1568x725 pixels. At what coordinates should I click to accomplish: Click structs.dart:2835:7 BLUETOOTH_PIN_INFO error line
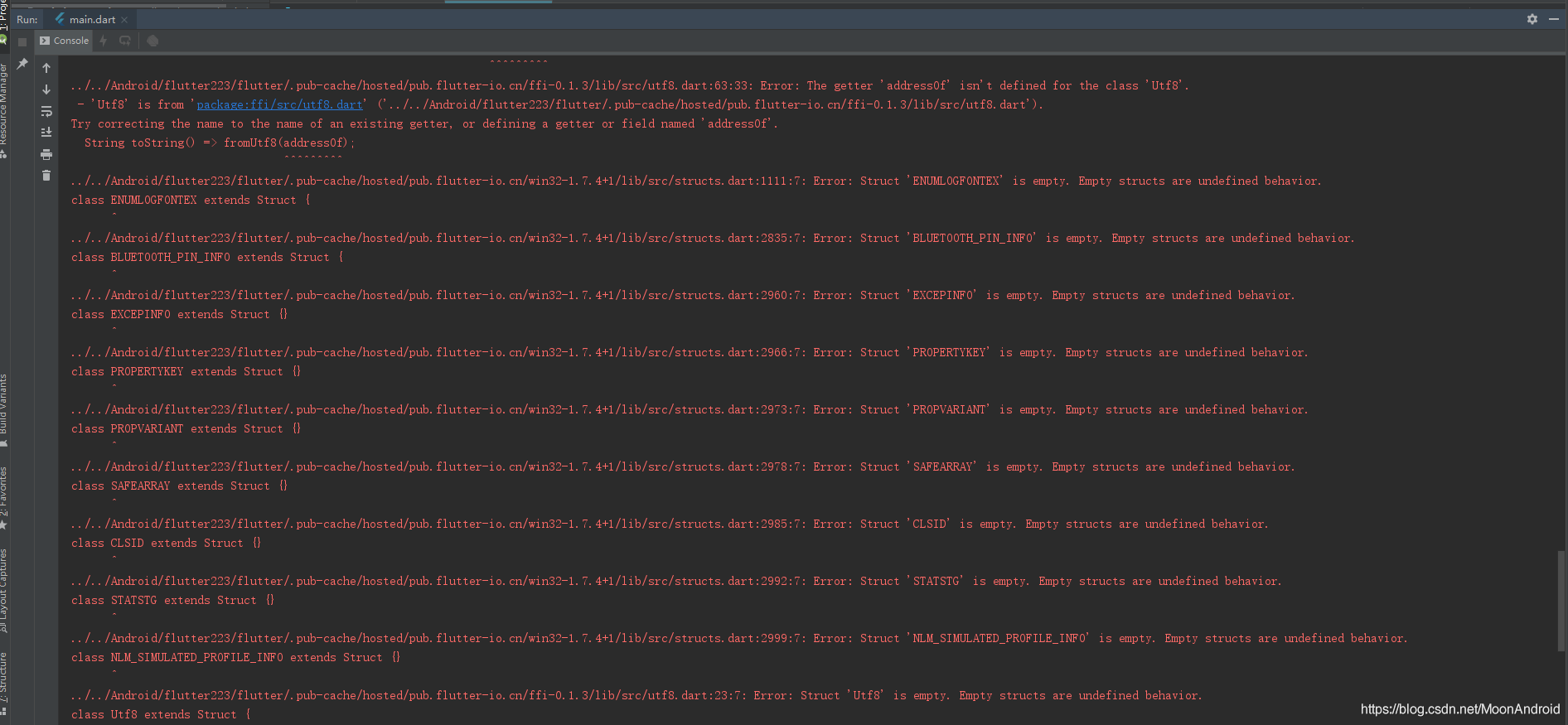click(713, 238)
